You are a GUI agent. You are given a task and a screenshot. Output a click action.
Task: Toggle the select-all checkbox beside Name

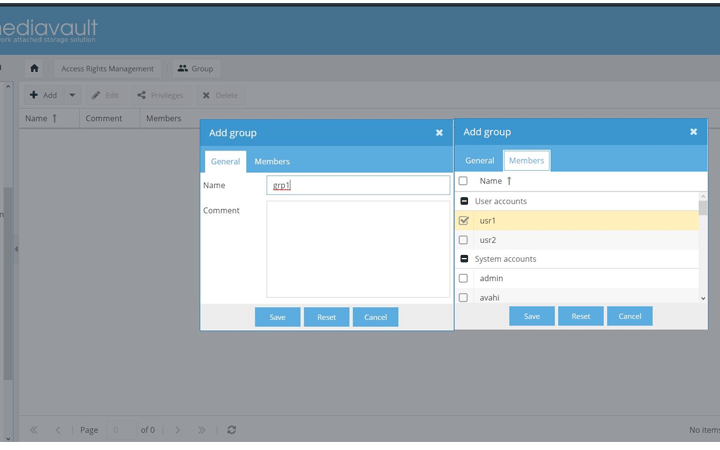[463, 181]
